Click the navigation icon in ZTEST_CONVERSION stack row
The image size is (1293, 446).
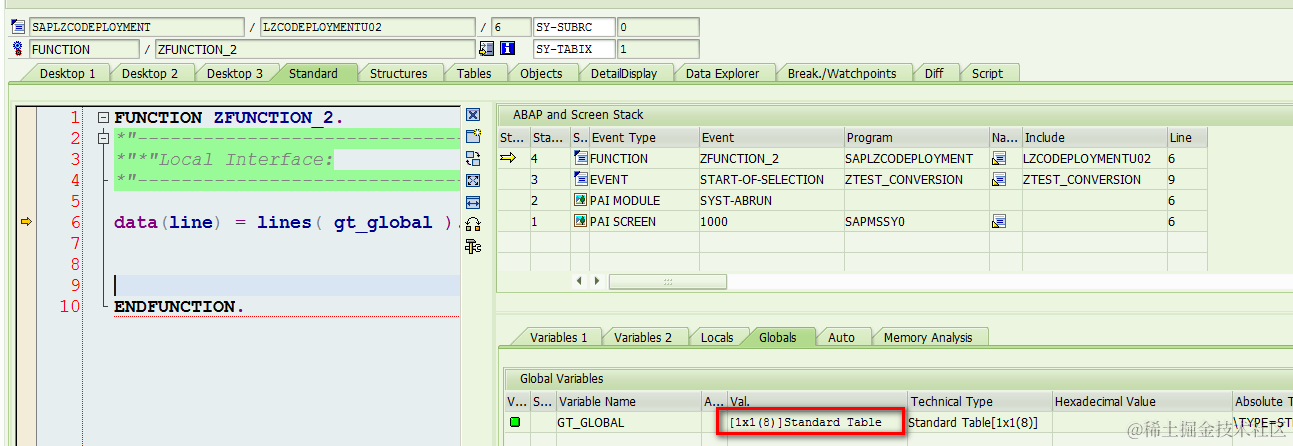[999, 179]
